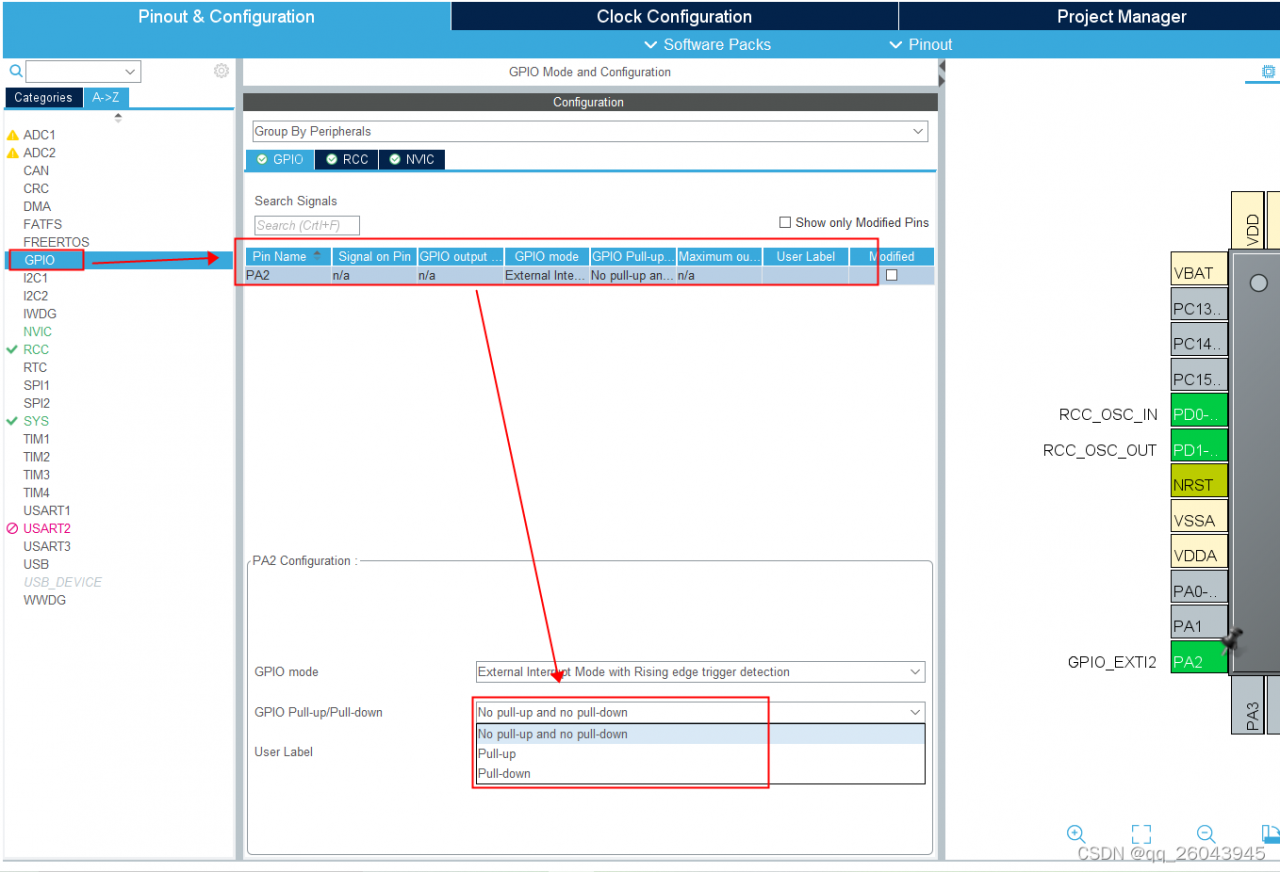Select WWDG in the peripheral list
Image resolution: width=1280 pixels, height=872 pixels.
coord(45,600)
